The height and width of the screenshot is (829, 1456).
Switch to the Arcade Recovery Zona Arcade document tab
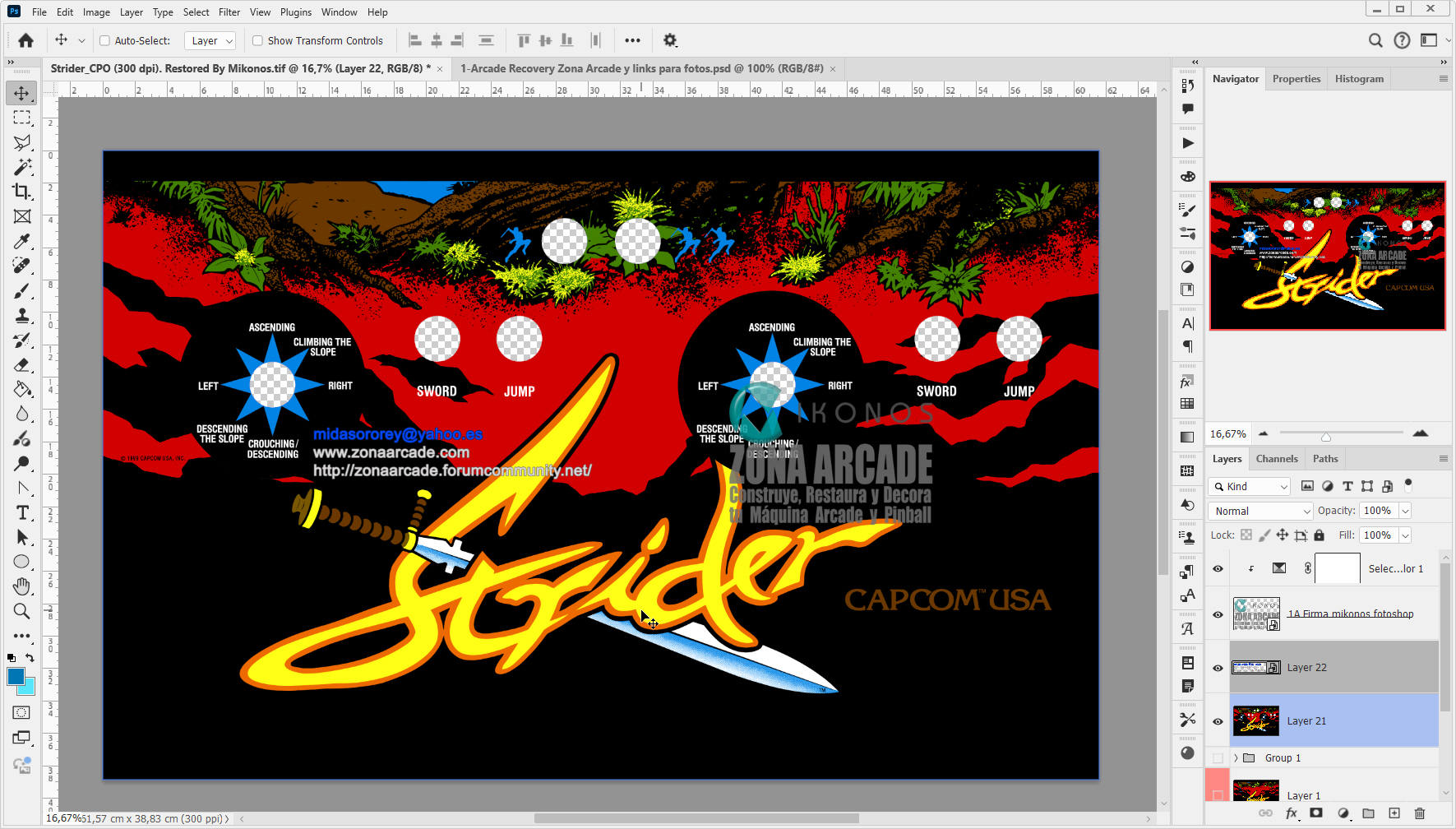641,68
